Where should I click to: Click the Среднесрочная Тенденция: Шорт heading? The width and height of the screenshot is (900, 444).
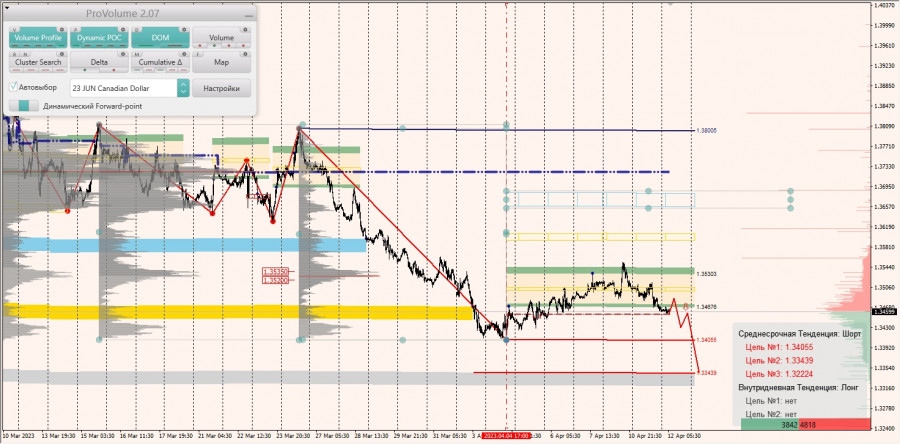click(800, 334)
